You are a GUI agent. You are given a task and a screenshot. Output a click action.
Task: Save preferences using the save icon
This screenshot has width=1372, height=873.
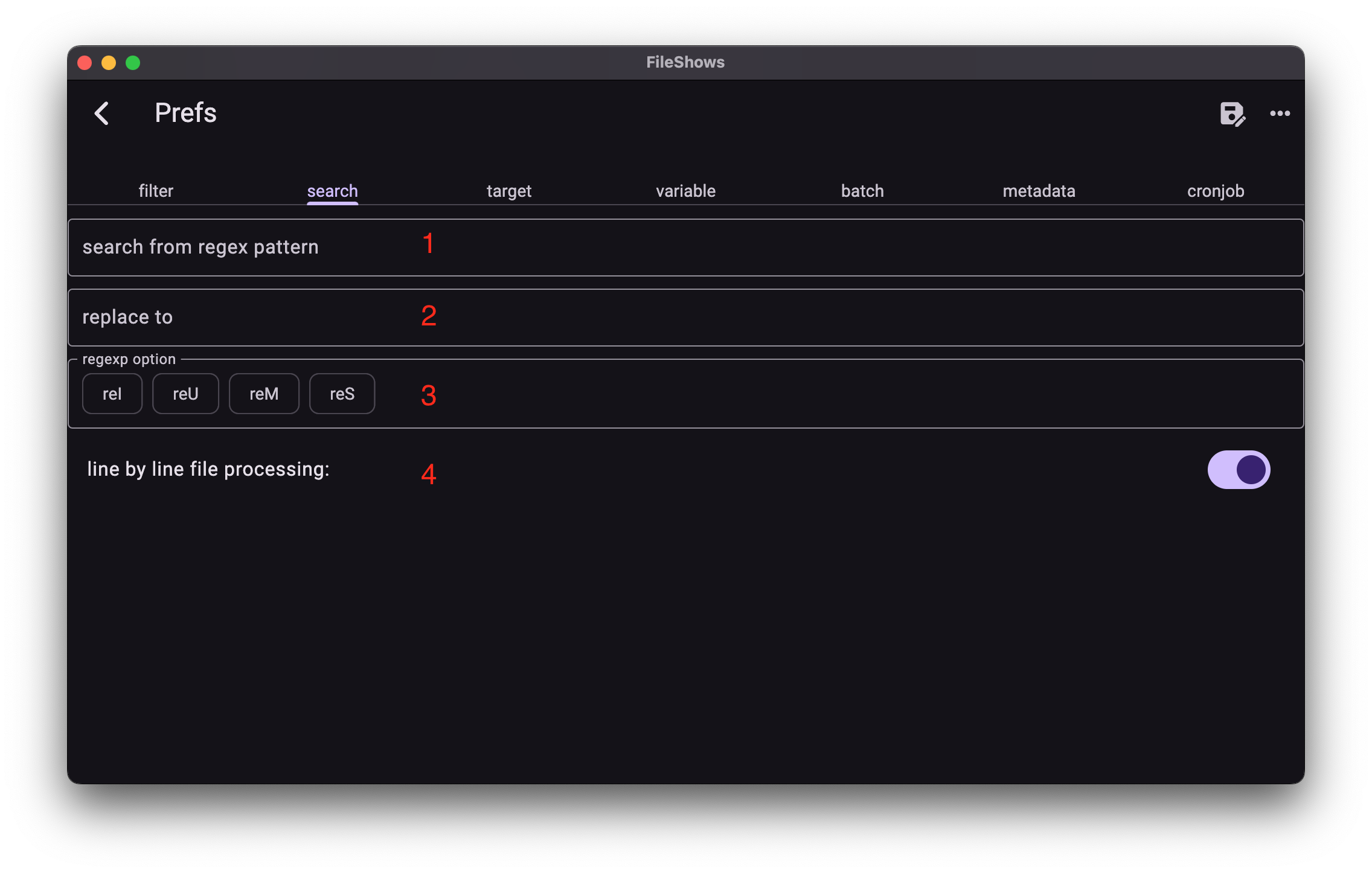(1232, 115)
